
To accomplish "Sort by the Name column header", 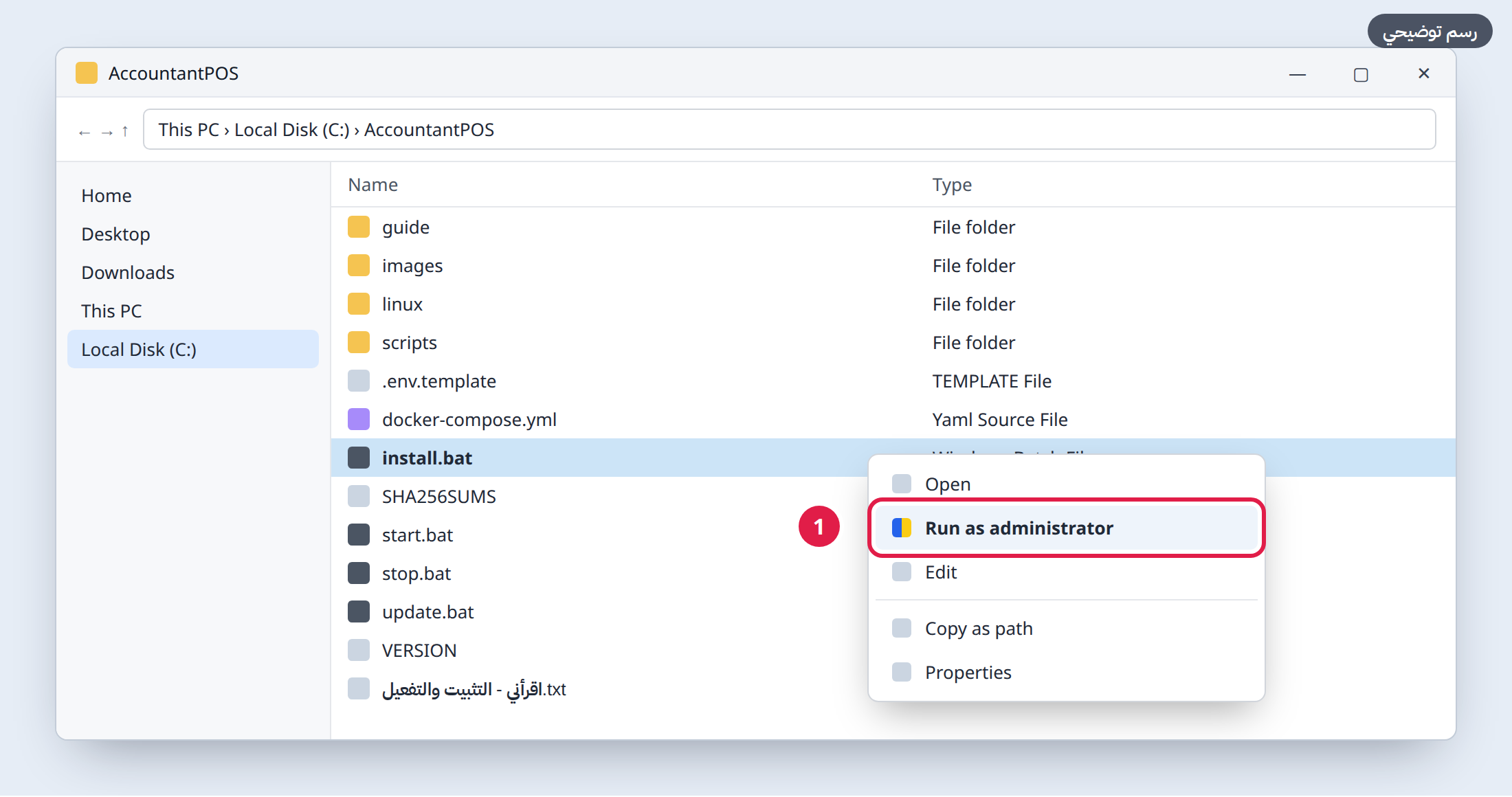I will pos(373,185).
